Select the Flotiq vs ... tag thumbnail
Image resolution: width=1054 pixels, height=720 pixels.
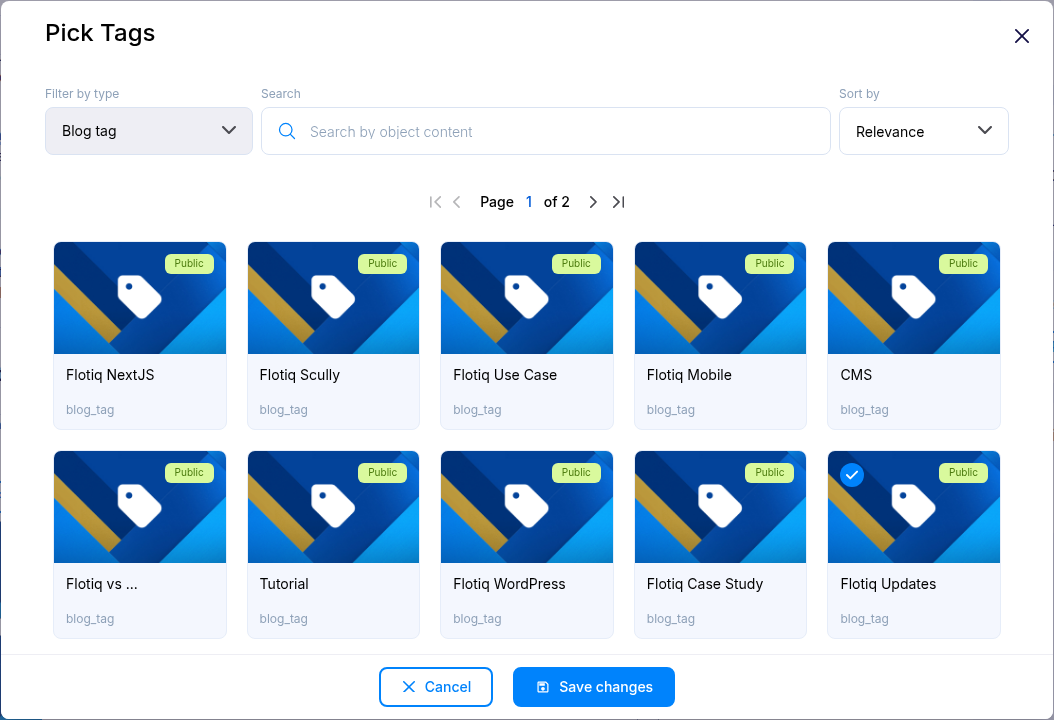click(140, 507)
